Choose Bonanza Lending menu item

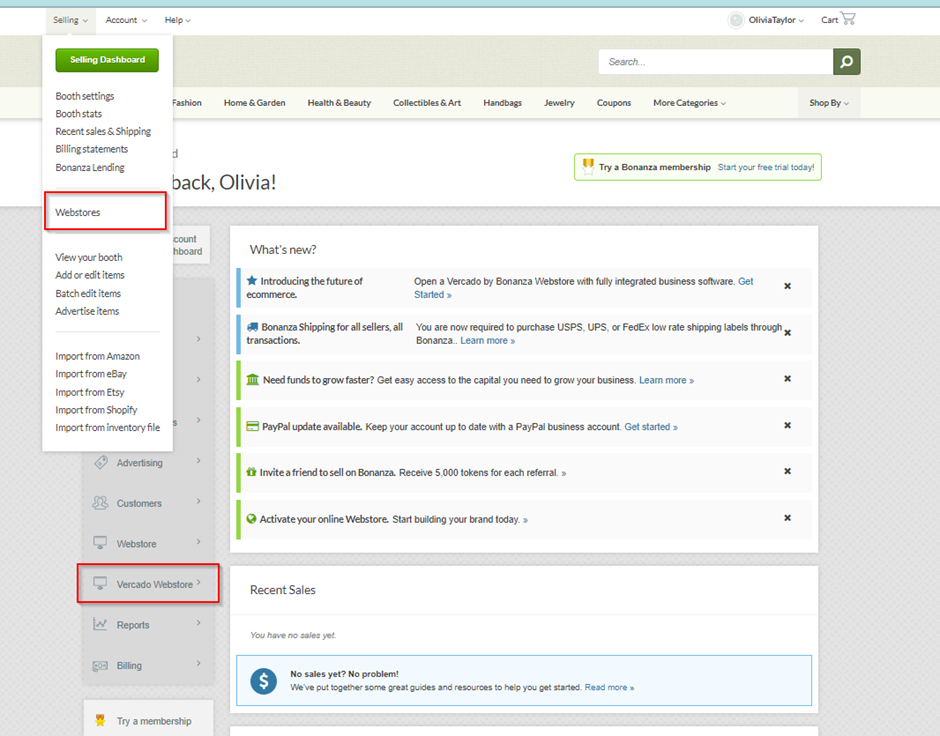(x=90, y=167)
